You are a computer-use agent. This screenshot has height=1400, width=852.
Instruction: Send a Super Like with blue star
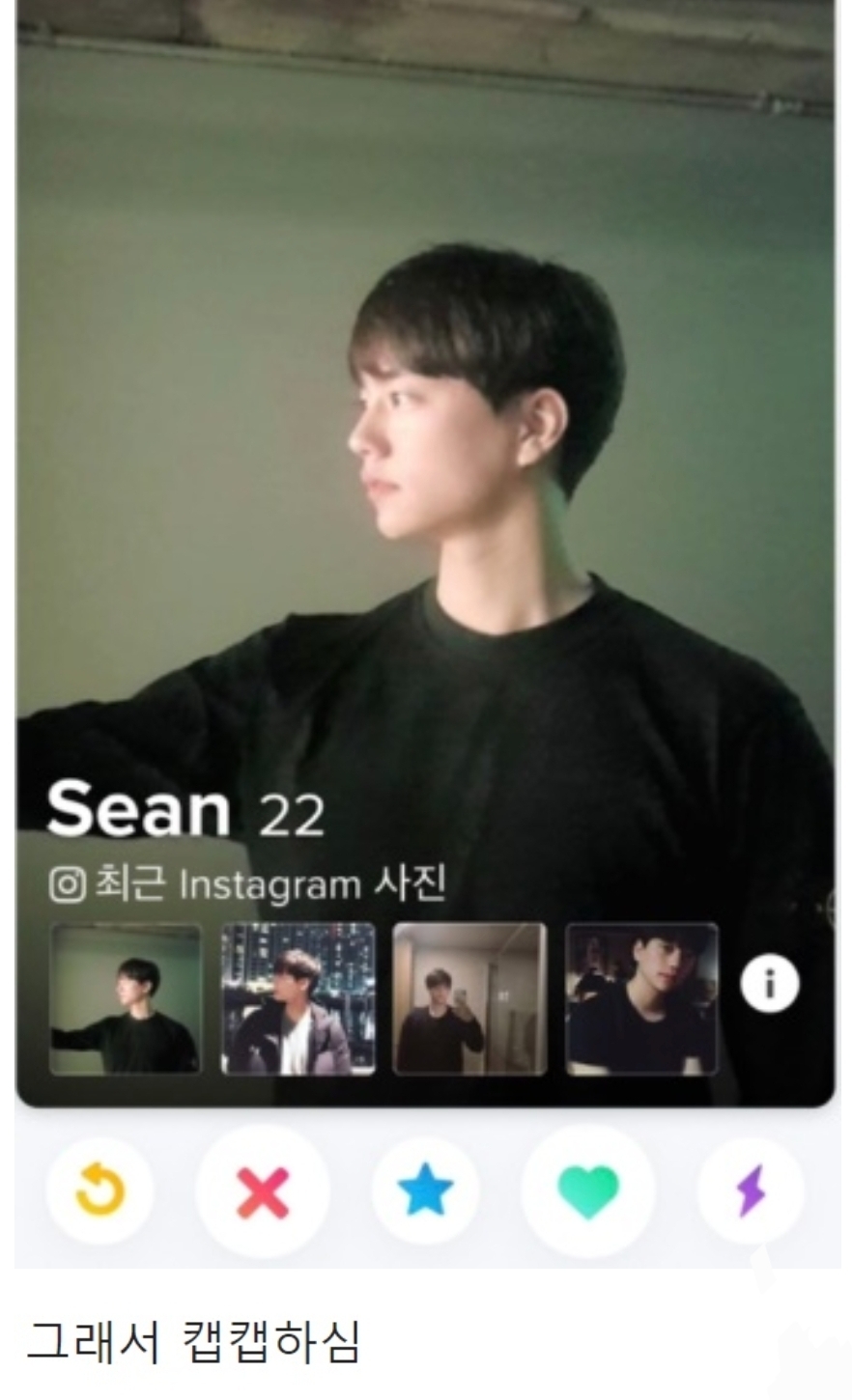(x=425, y=1190)
